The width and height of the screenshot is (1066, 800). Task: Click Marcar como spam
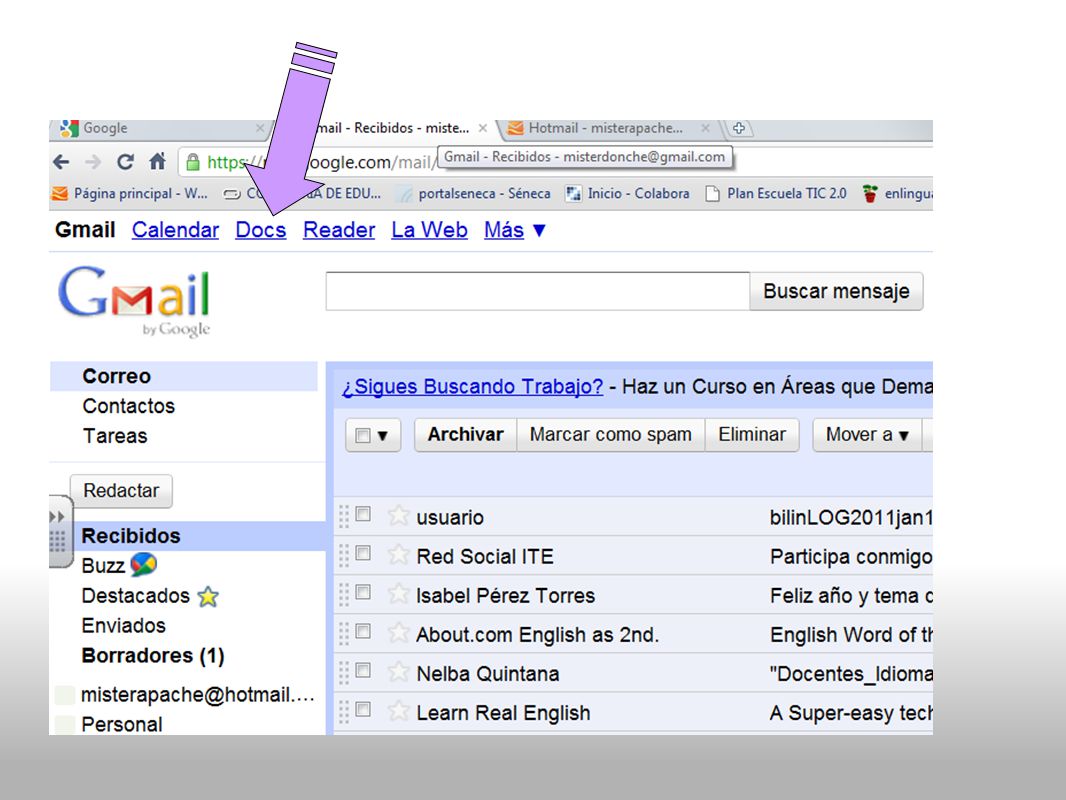(611, 434)
